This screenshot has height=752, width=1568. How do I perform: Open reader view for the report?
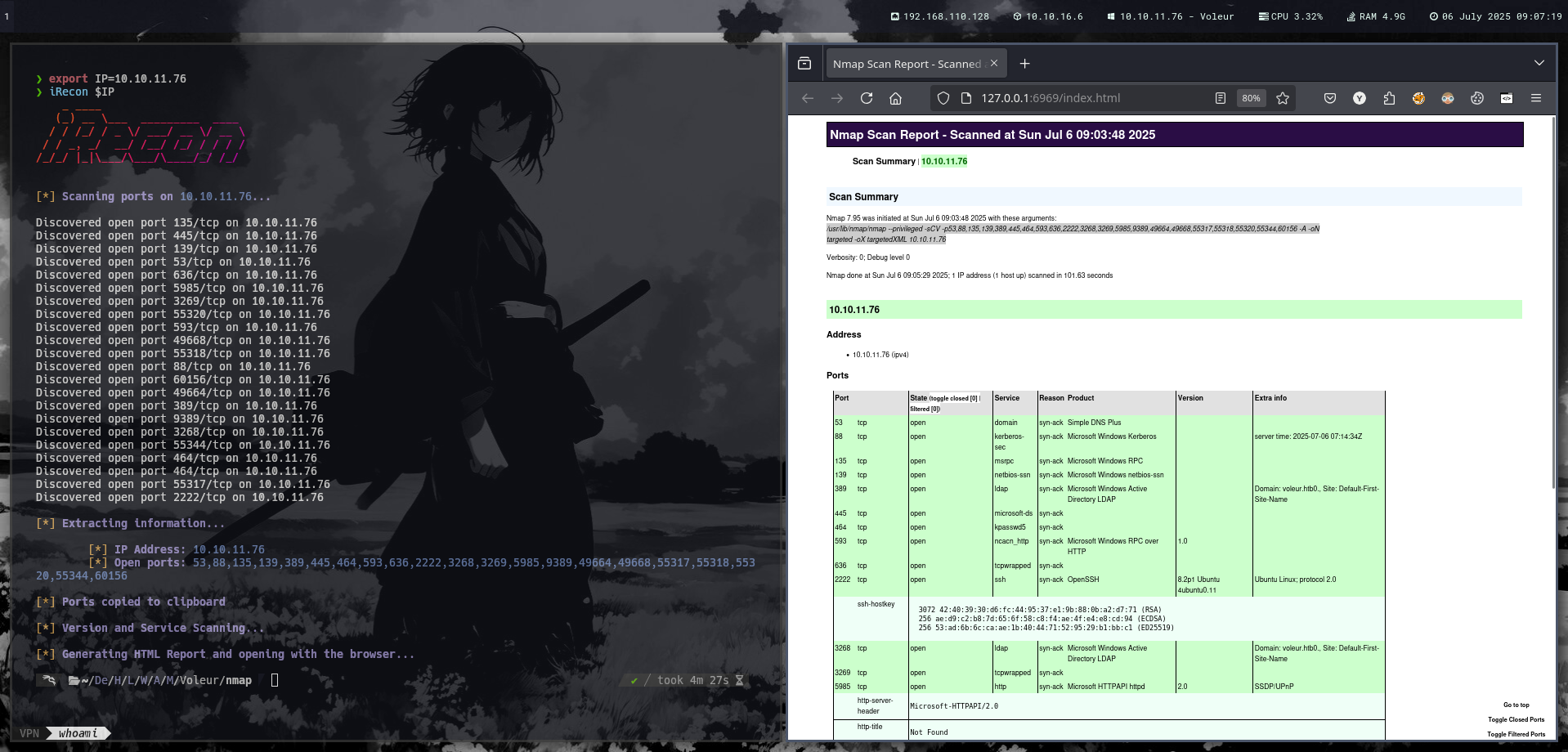point(1221,98)
